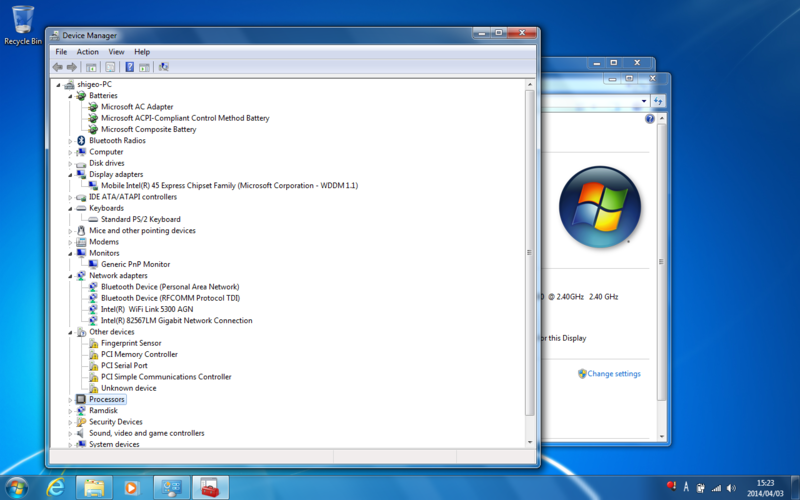Click the refresh button in the background window

coord(658,101)
